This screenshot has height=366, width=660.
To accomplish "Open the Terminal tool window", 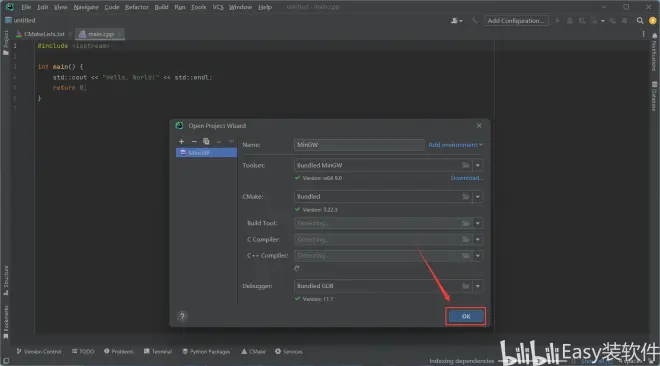I will click(158, 352).
